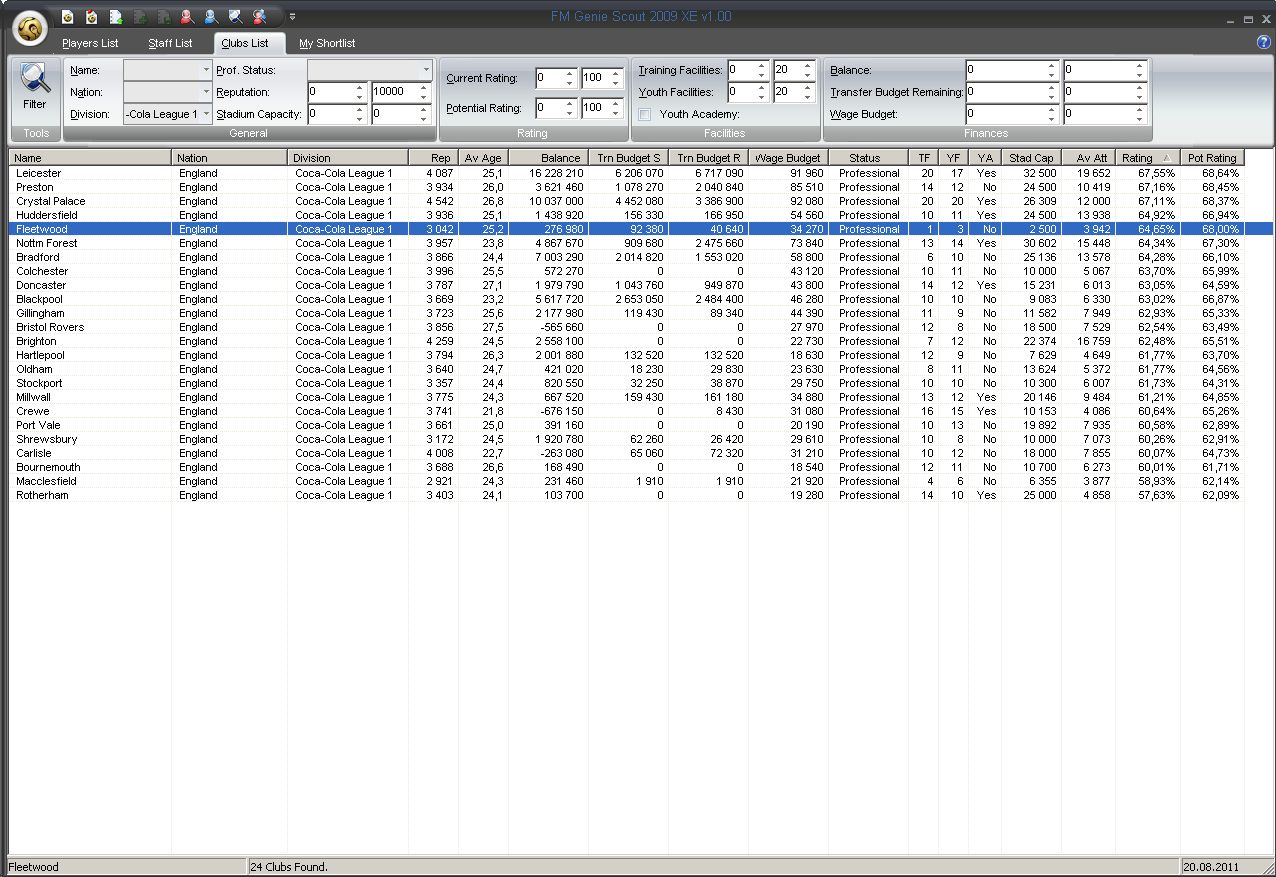Screen dimensions: 1276x877
Task: Enable the Youth Academy checkbox
Action: (x=645, y=115)
